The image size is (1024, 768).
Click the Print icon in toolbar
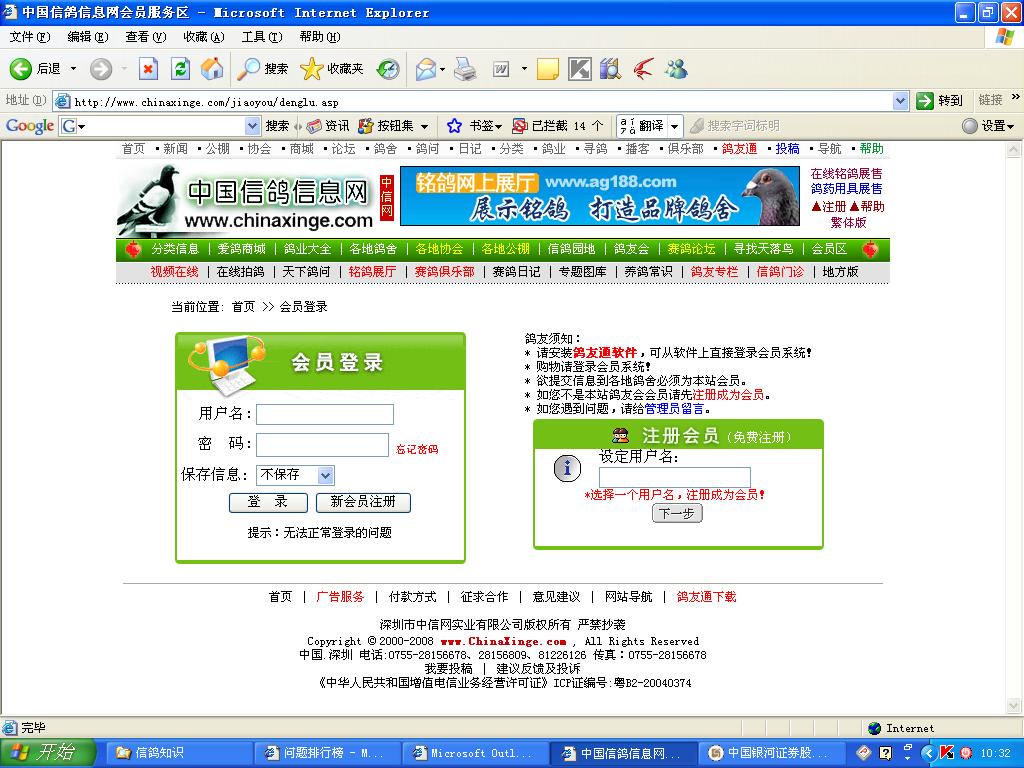coord(465,69)
